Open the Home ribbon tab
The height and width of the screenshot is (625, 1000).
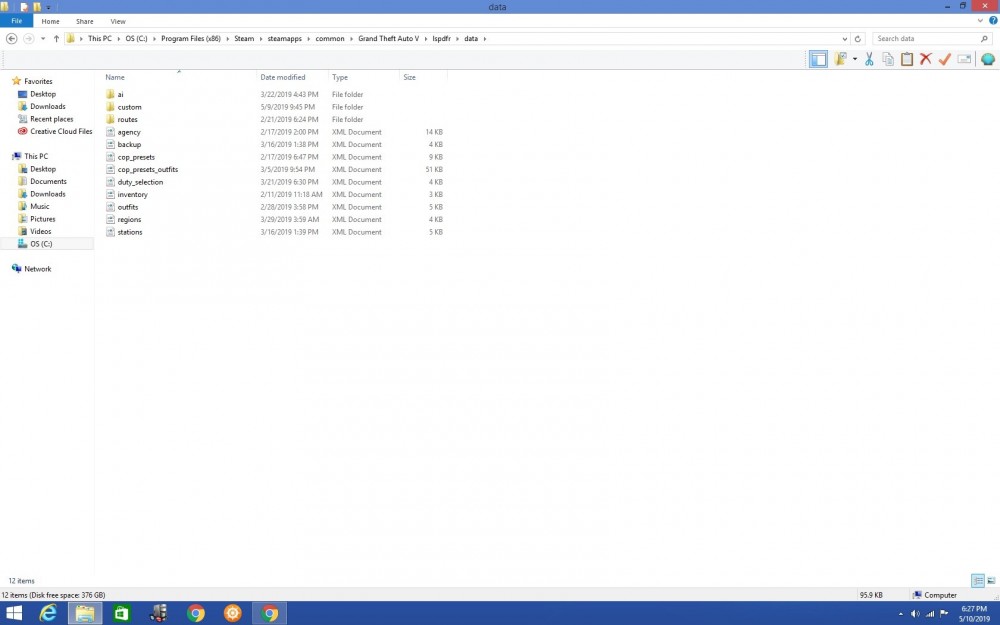click(x=50, y=21)
